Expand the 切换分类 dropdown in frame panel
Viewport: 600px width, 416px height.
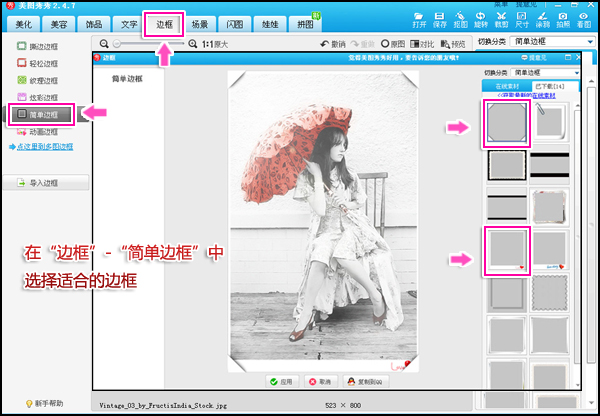point(546,73)
